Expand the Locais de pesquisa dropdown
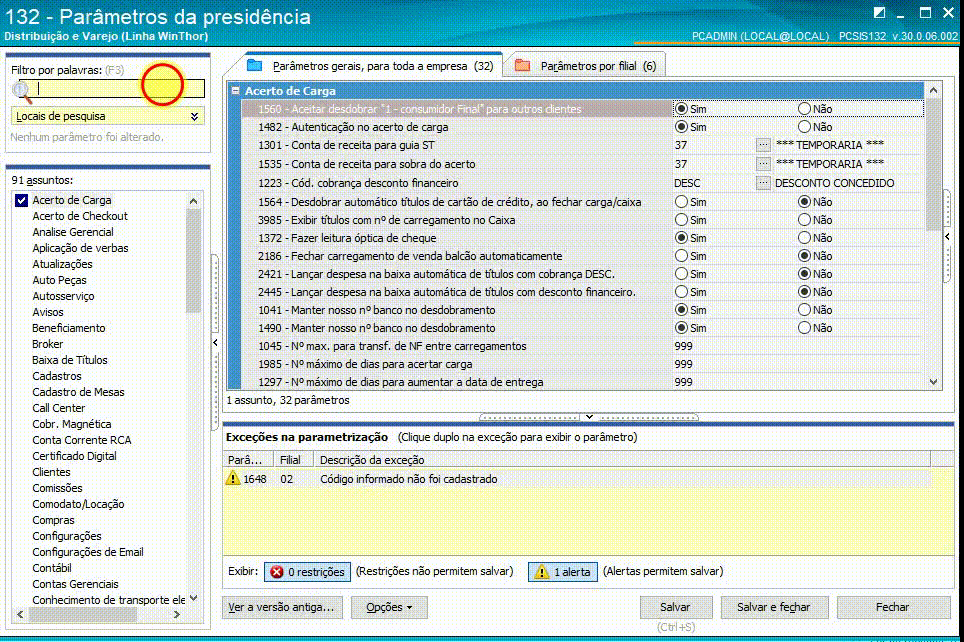 pyautogui.click(x=194, y=116)
